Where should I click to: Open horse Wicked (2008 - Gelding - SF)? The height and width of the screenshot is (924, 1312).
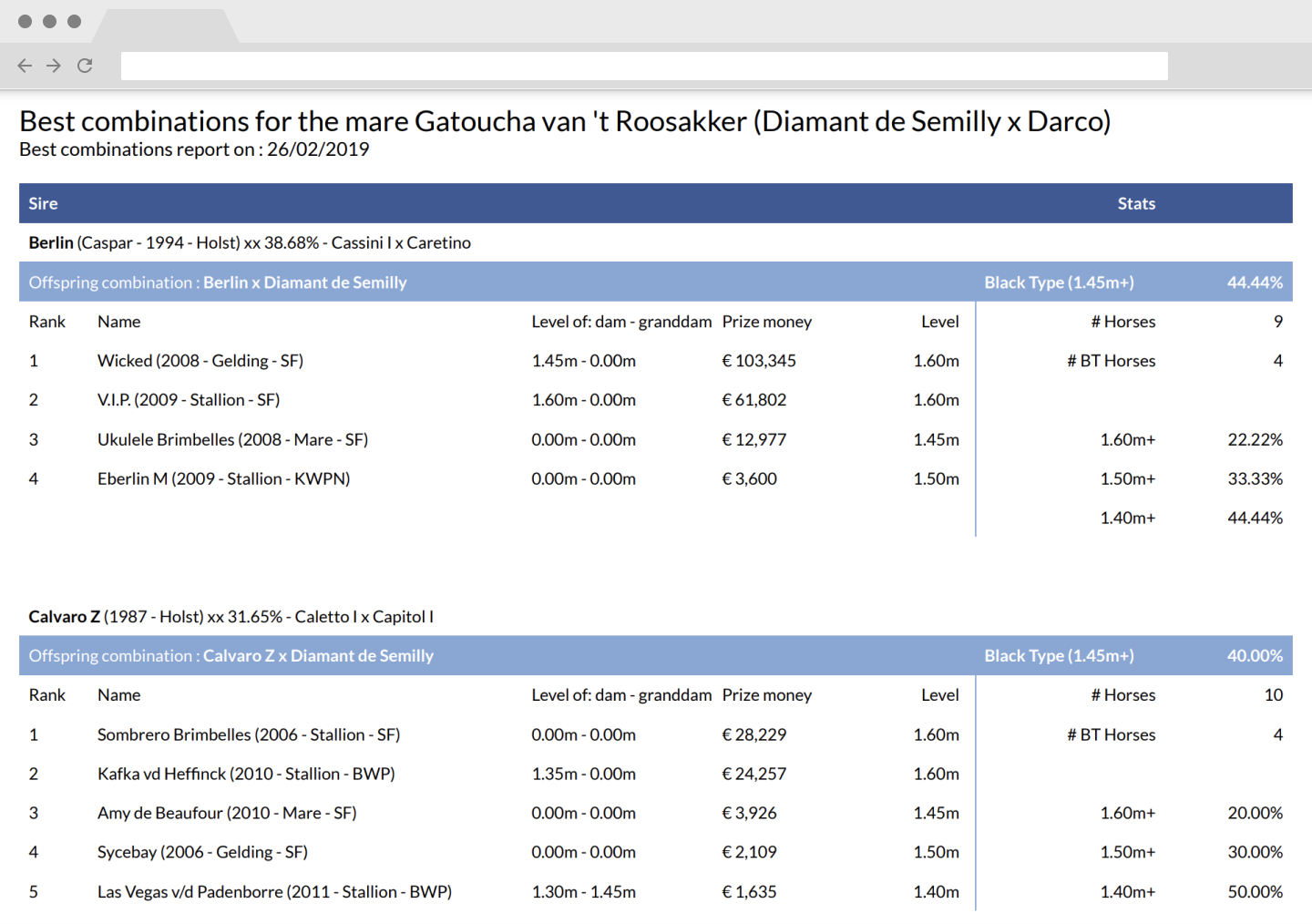[200, 361]
